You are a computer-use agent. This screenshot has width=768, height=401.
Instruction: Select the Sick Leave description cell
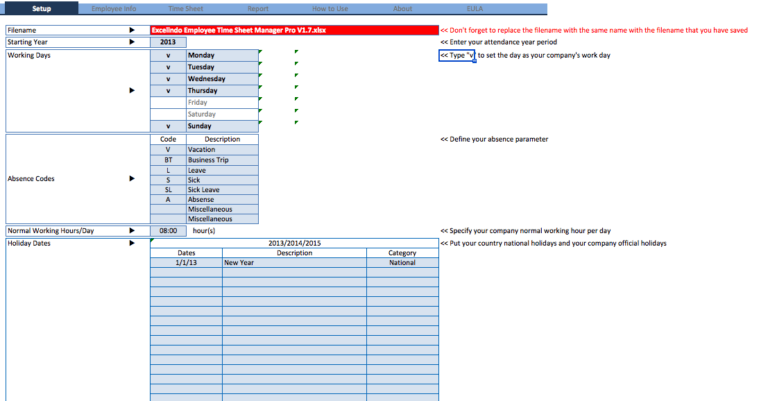coord(222,189)
